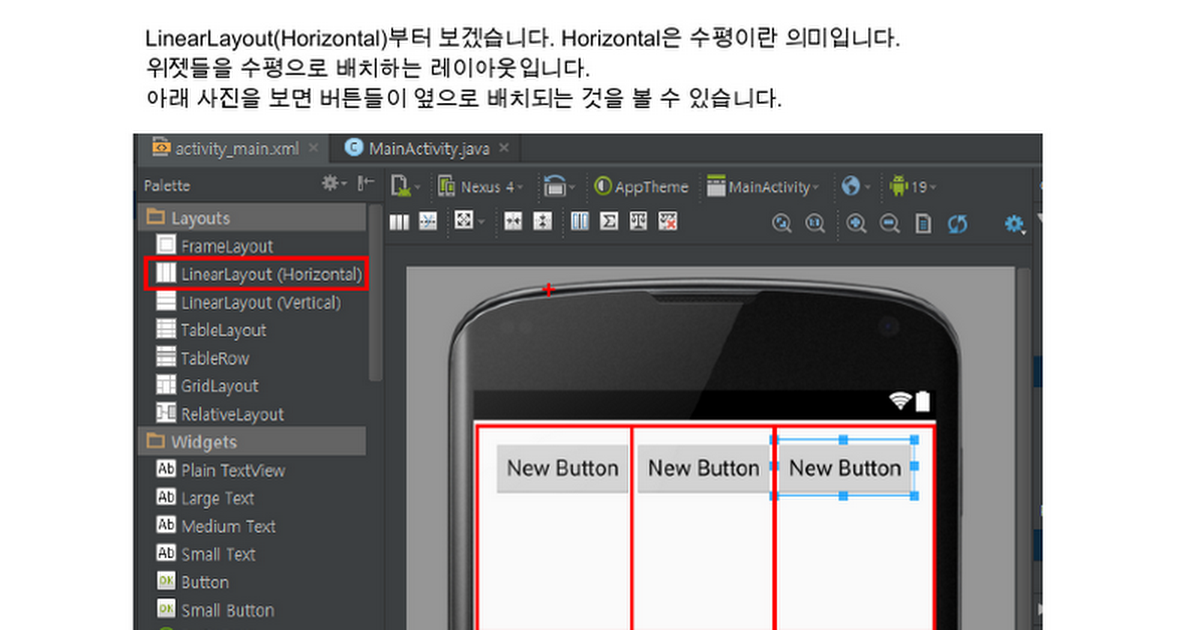Open the screen orientation dropdown
Screen dimensions: 1200x630
(x=558, y=186)
